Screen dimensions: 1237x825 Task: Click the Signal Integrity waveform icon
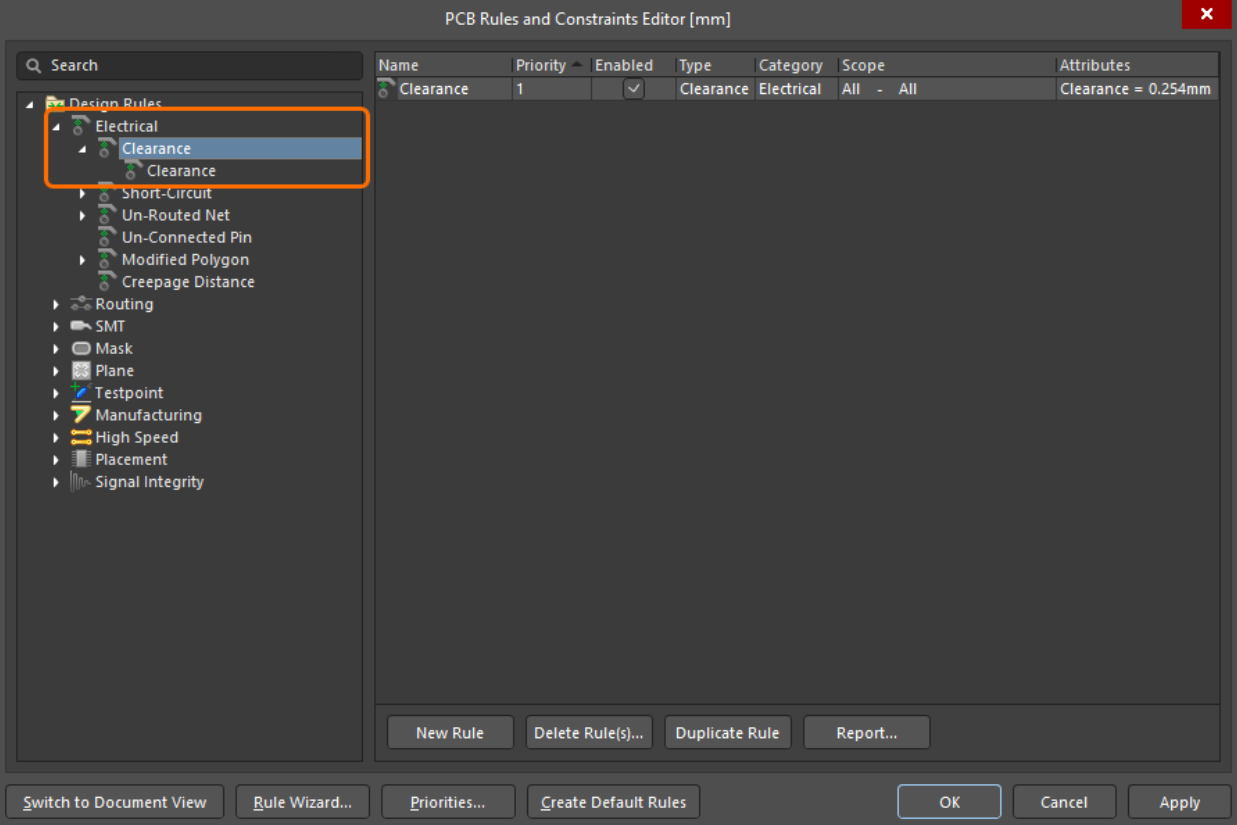pyautogui.click(x=81, y=482)
